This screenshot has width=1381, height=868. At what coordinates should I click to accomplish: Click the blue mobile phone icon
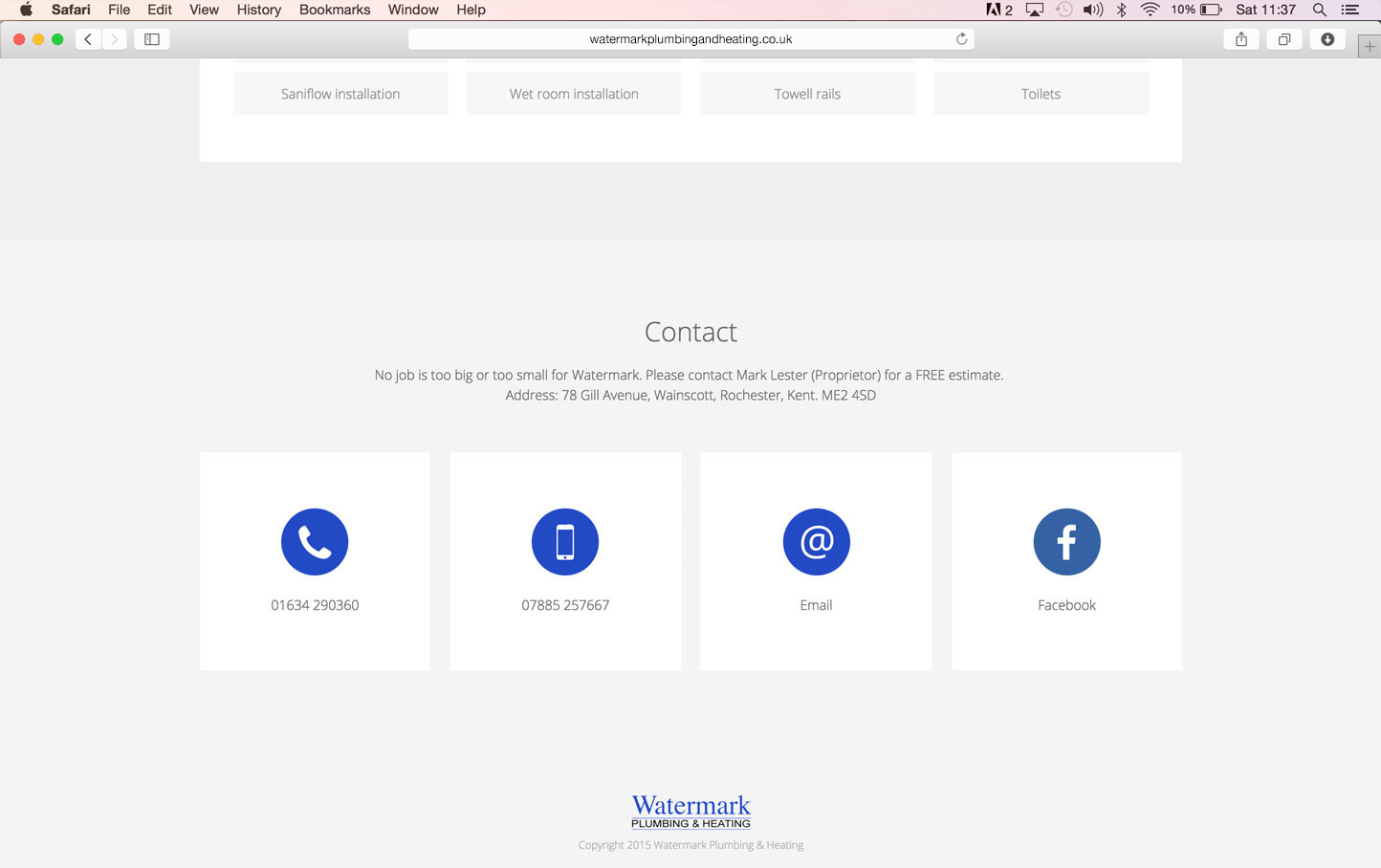565,542
